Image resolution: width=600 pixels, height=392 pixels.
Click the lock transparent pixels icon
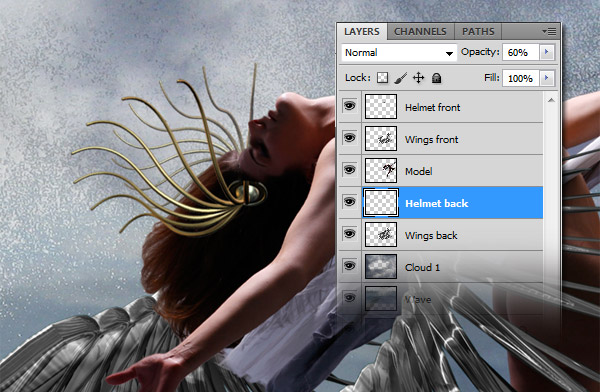382,78
